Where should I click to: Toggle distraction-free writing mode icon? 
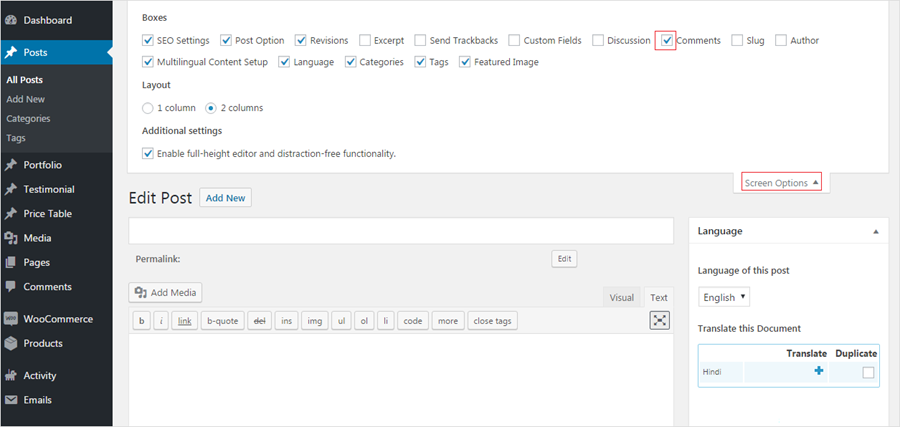(660, 320)
